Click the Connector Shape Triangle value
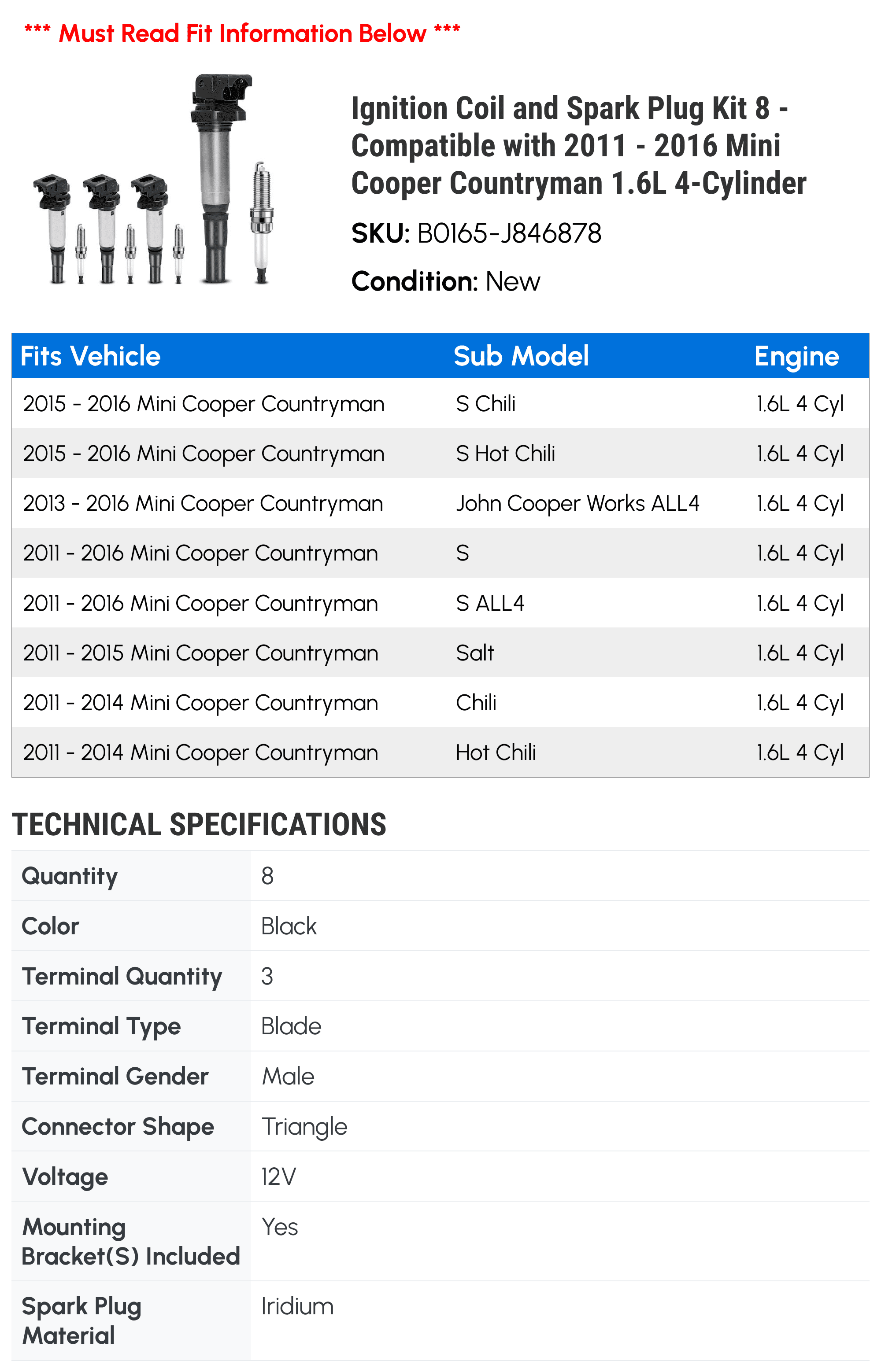 304,1127
